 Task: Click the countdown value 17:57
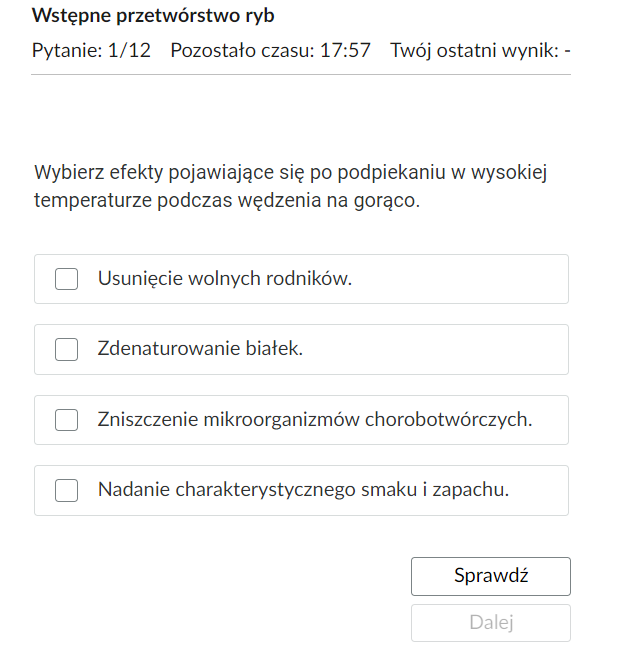(345, 50)
